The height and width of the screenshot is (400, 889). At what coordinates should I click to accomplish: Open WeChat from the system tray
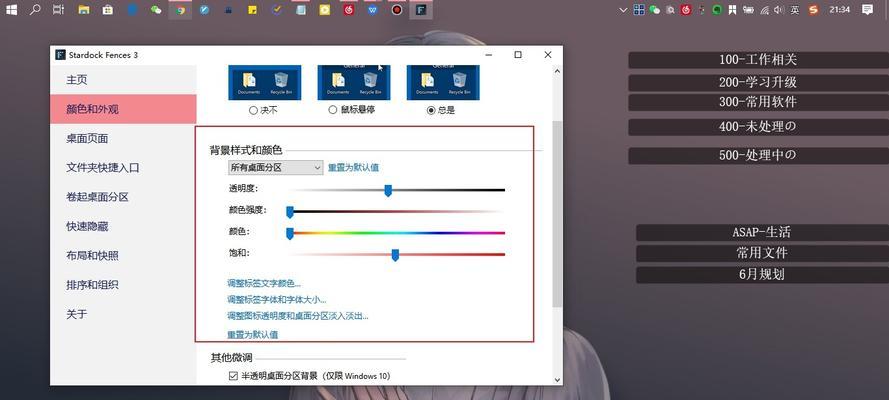click(654, 10)
